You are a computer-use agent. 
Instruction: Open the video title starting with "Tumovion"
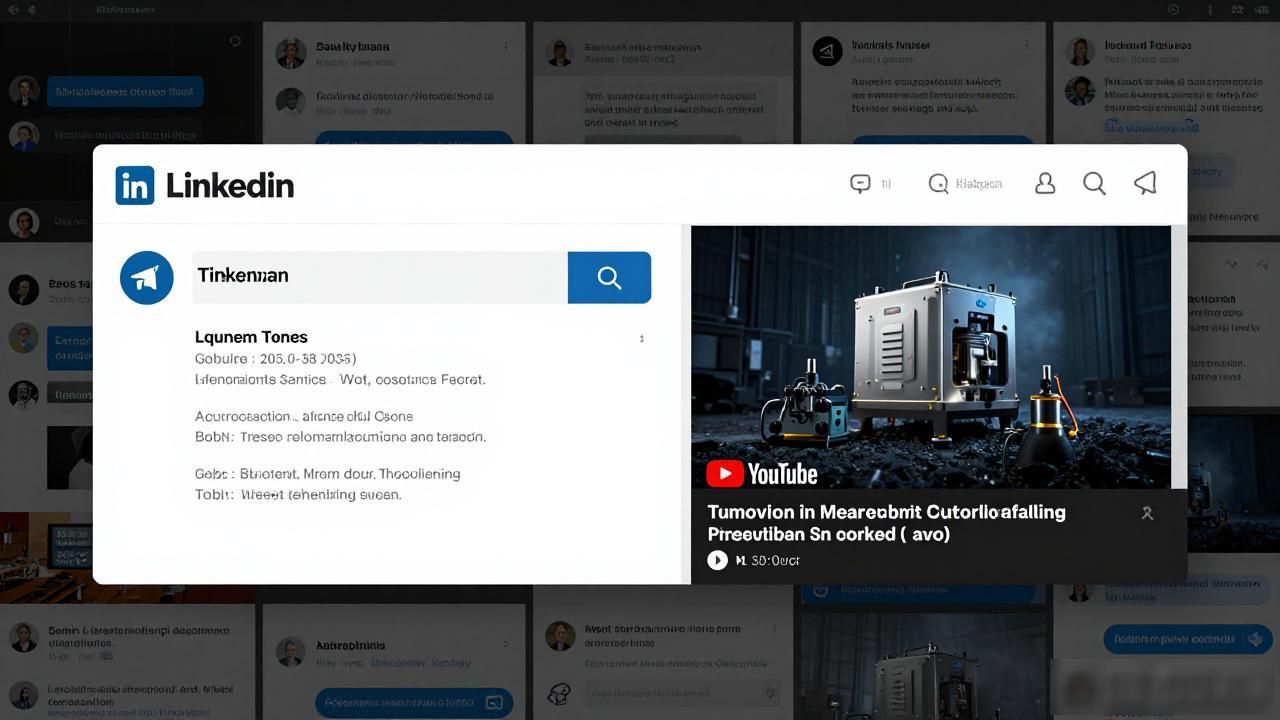coord(886,523)
